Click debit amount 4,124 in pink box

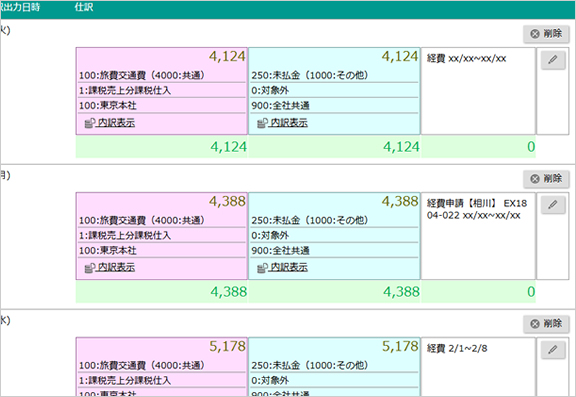tap(227, 57)
